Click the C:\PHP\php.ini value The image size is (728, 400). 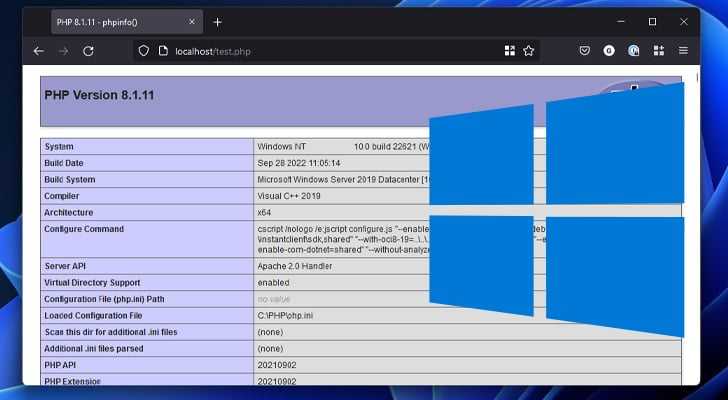click(x=285, y=316)
